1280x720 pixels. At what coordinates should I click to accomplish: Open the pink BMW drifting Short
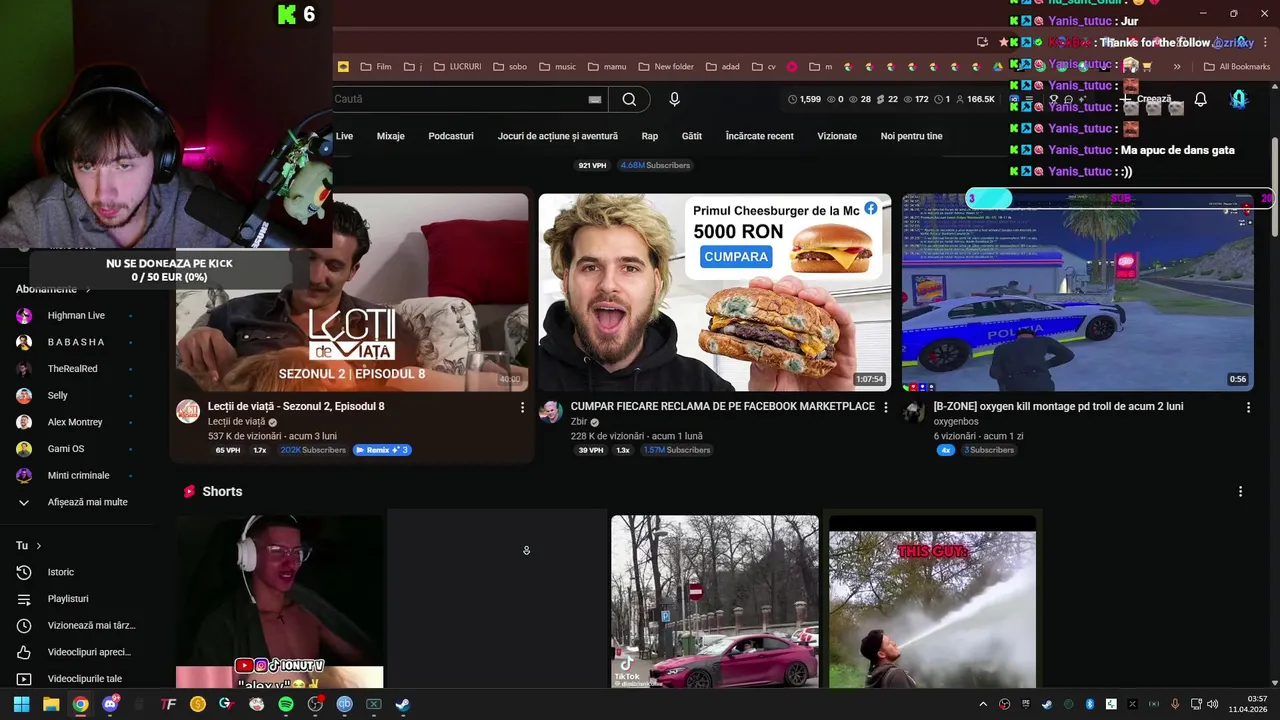point(715,602)
